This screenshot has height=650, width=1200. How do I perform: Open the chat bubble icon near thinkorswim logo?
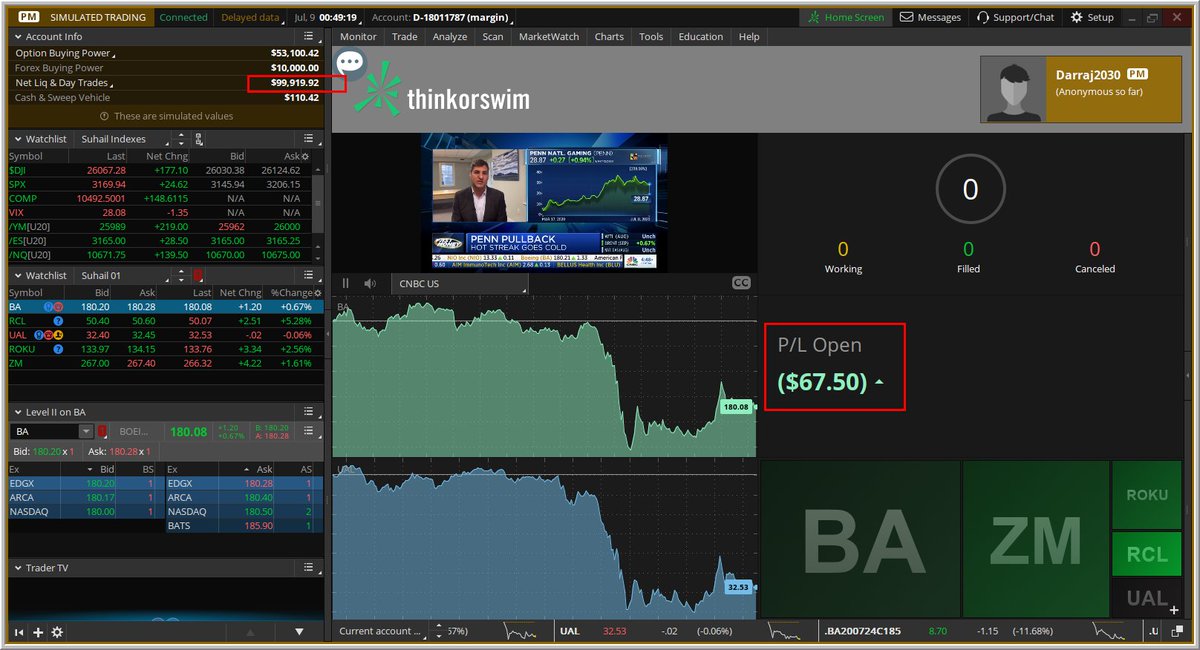click(350, 63)
